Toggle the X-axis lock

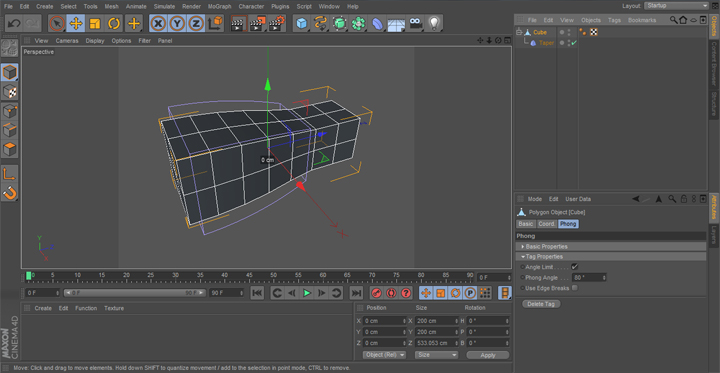click(158, 23)
